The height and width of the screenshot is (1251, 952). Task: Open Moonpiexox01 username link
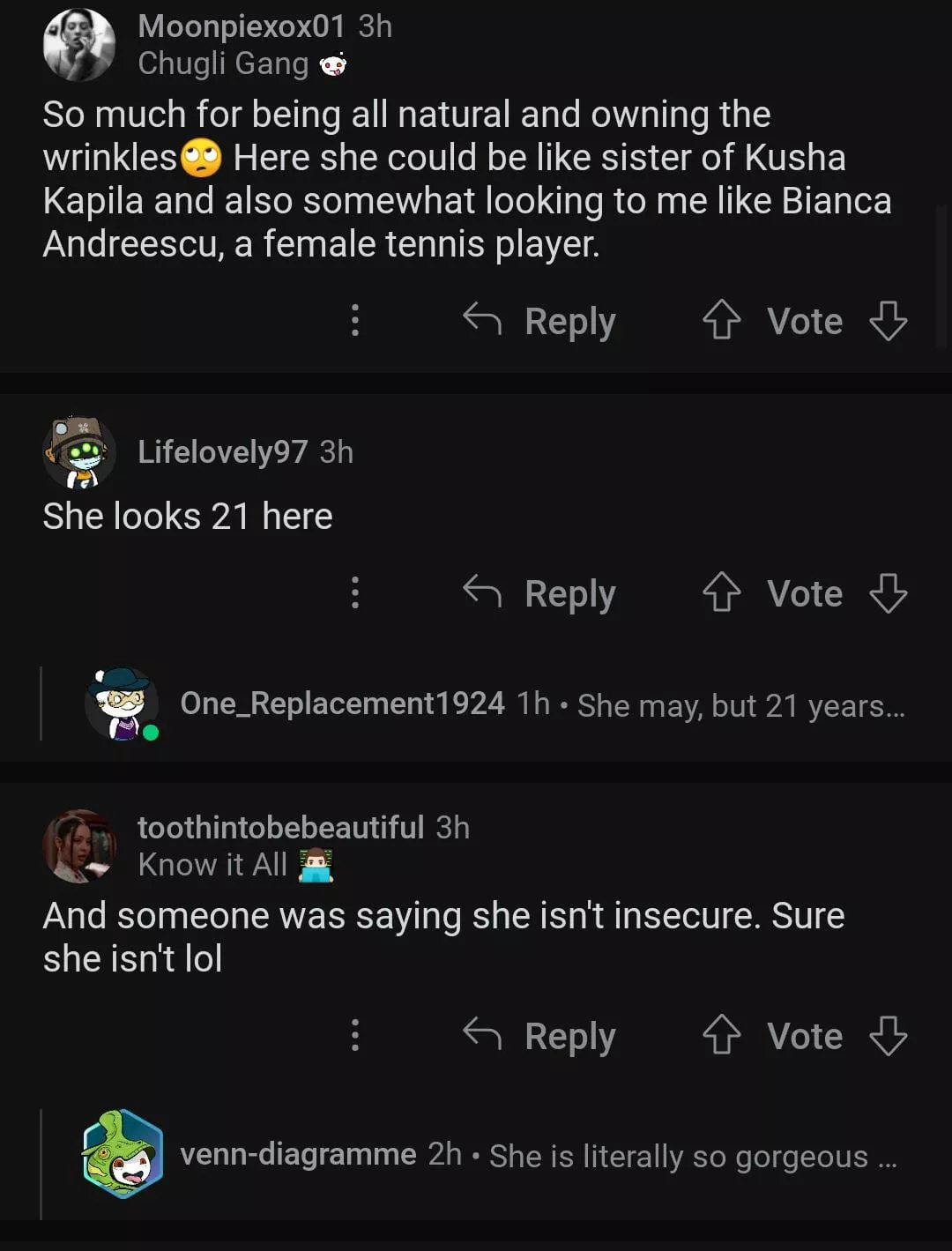point(241,26)
